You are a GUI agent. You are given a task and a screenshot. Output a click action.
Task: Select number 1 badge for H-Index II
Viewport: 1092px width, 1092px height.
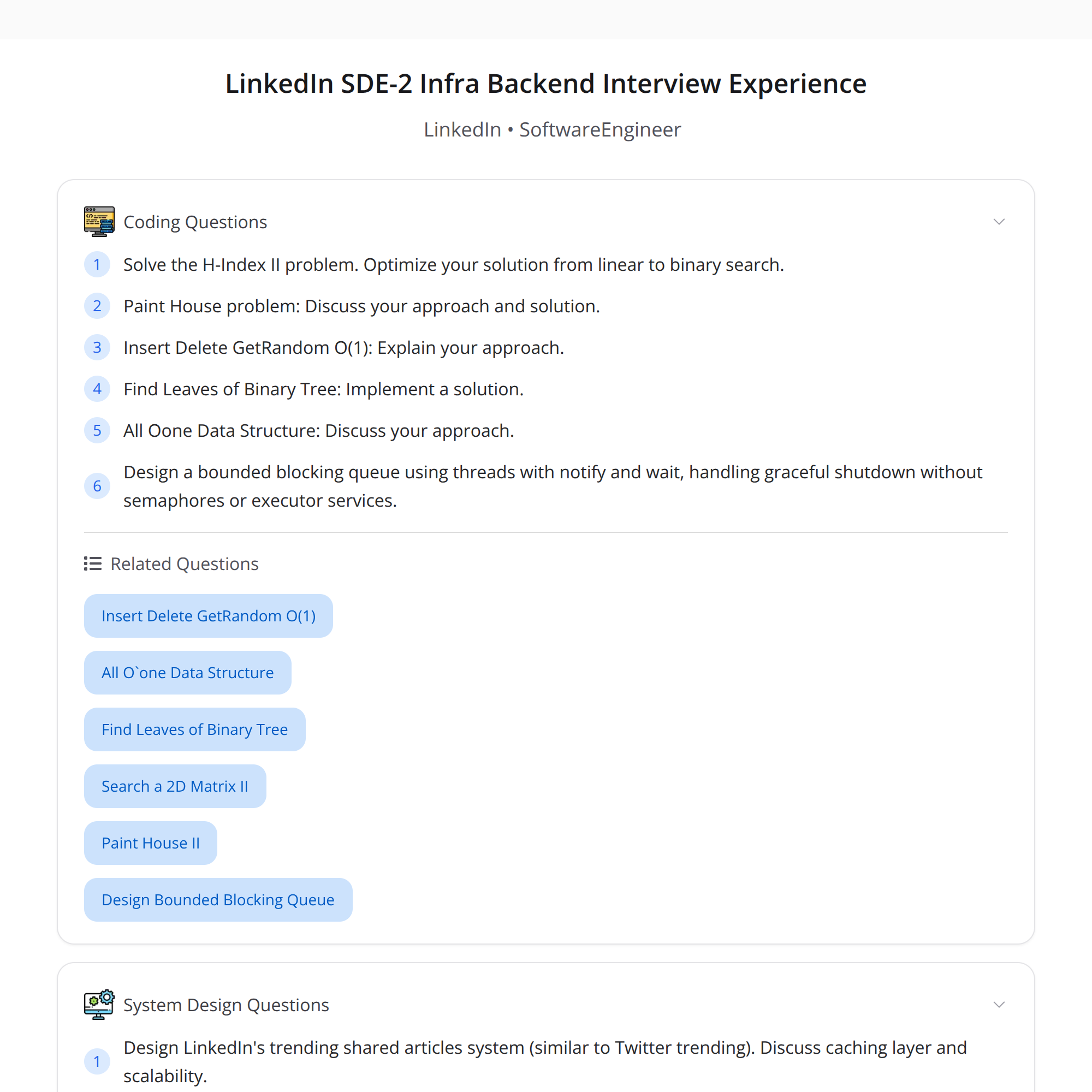coord(97,264)
